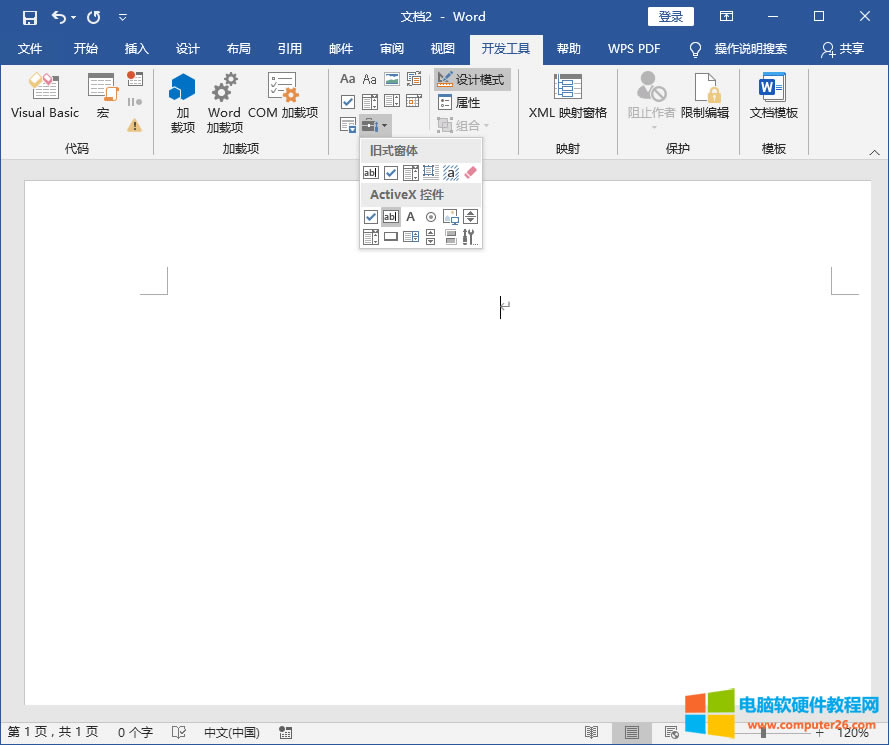This screenshot has width=889, height=745.
Task: Insert the legacy text field control
Action: click(x=371, y=171)
